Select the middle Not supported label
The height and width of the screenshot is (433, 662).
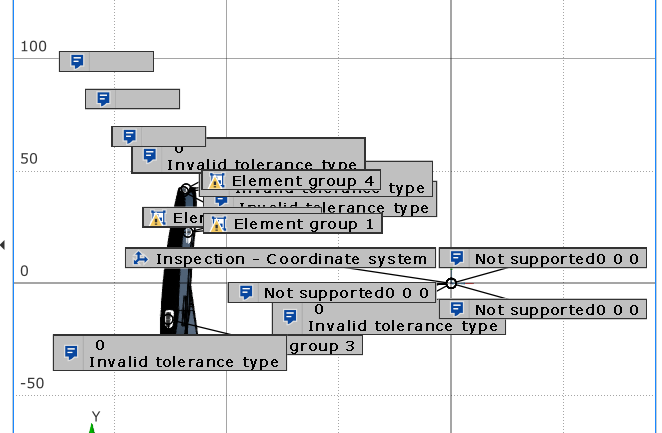coord(343,293)
